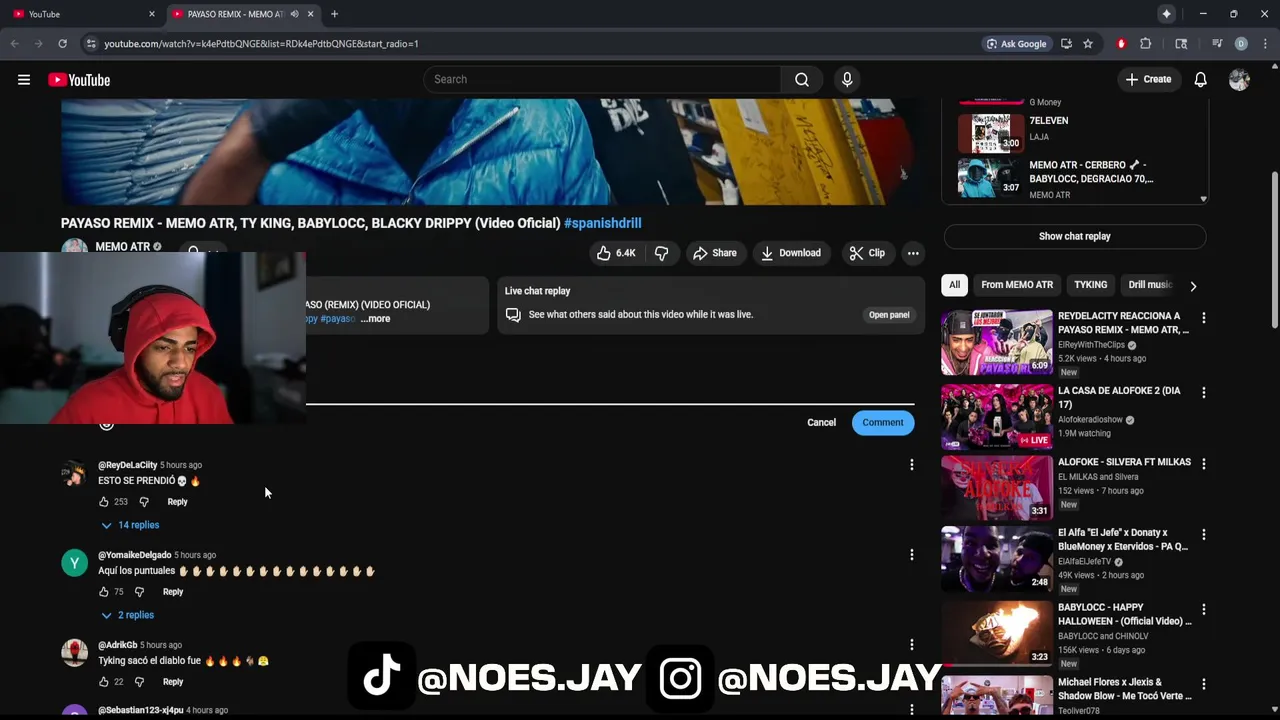Go to the YouTube home logo
This screenshot has height=720, width=1280.
tap(79, 80)
